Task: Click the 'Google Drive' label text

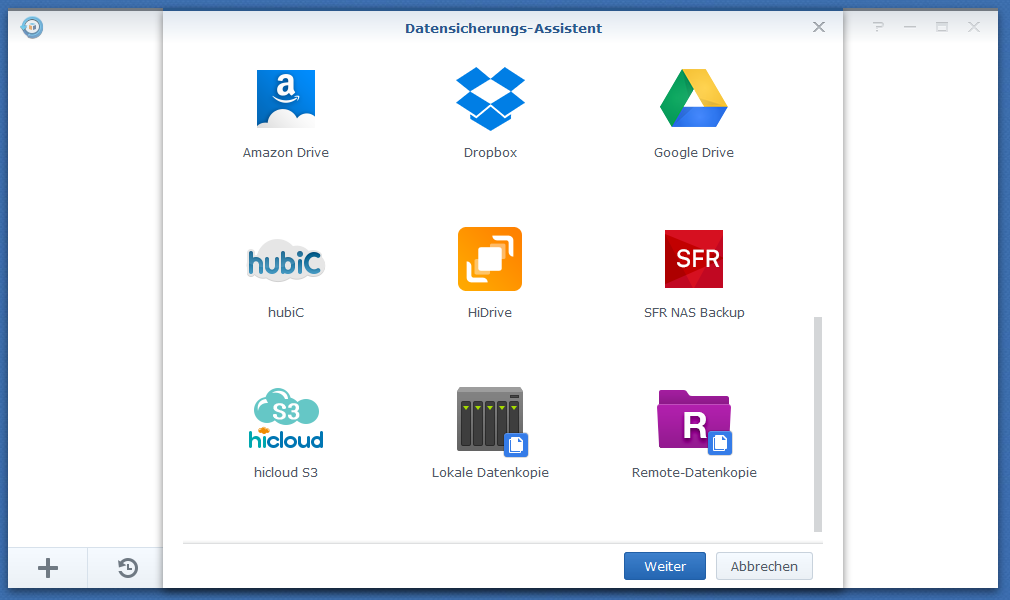Action: point(694,152)
